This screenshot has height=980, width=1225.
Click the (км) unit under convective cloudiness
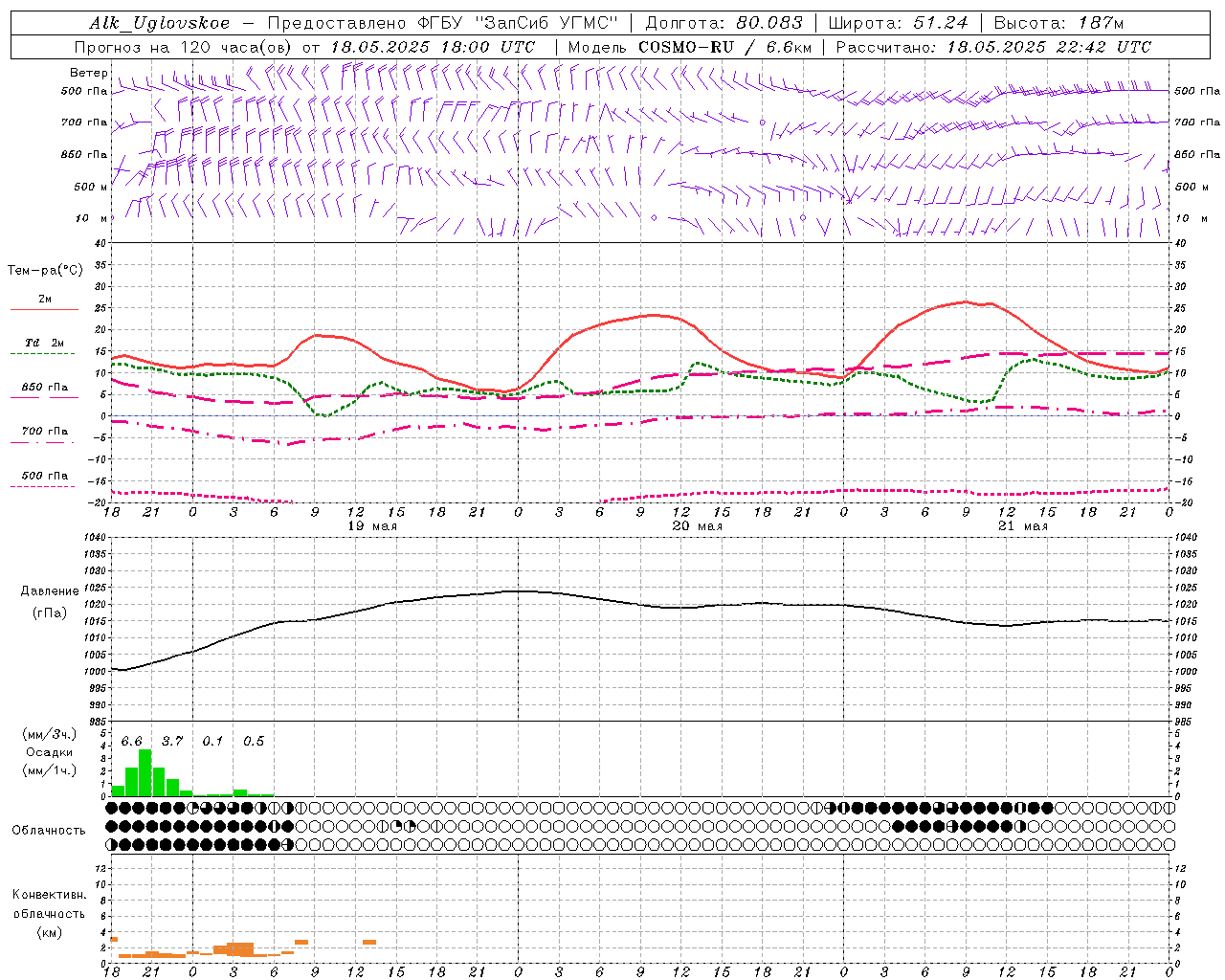tap(50, 932)
